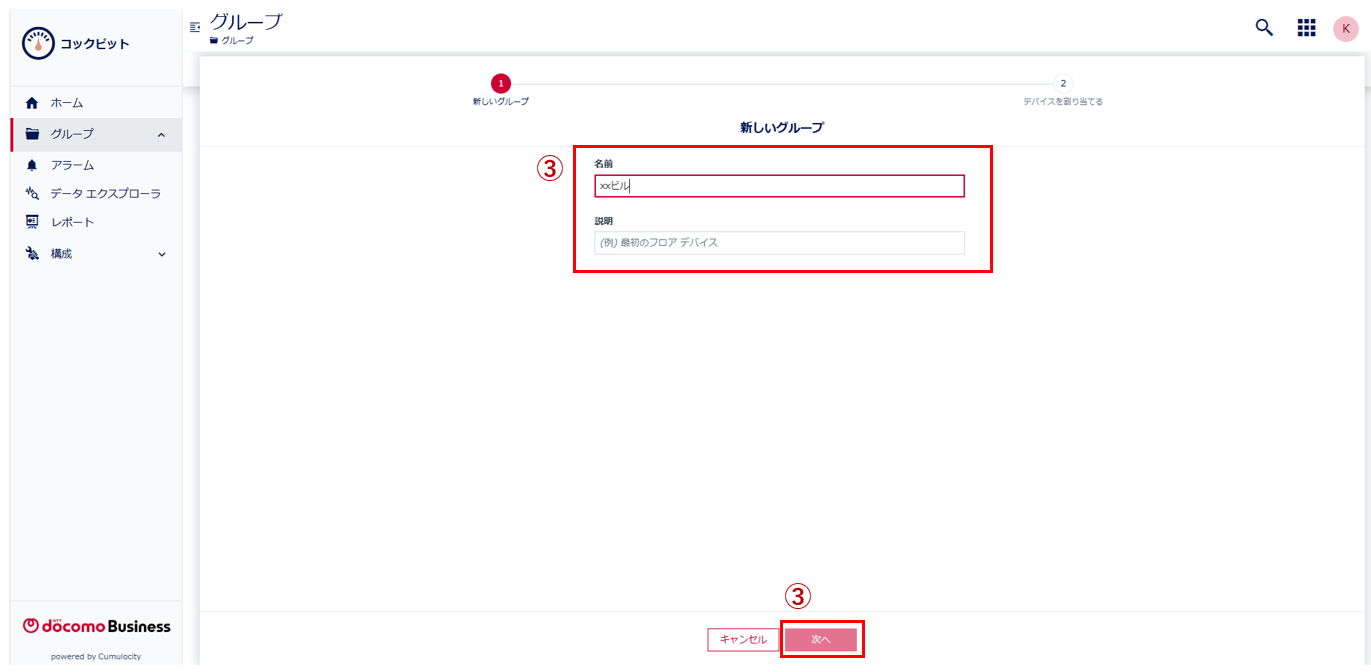
Task: Open the application switcher grid icon
Action: (1306, 28)
